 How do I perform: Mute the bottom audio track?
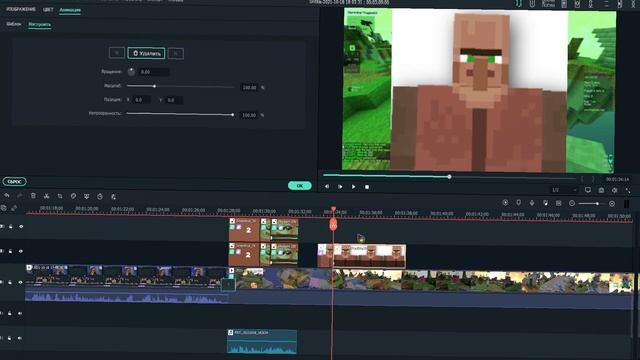click(20, 338)
